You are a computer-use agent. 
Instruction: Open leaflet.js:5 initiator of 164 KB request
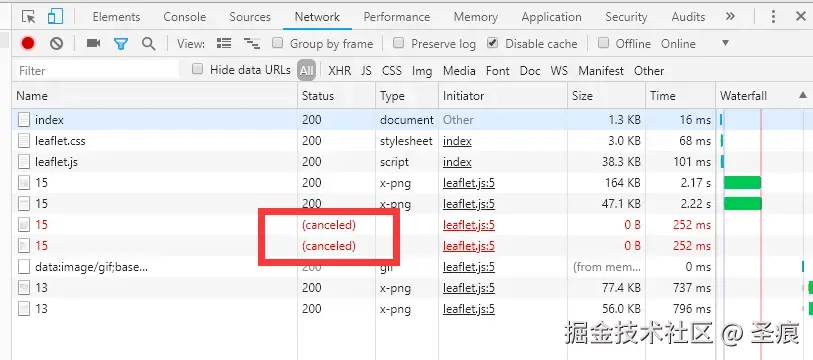469,183
